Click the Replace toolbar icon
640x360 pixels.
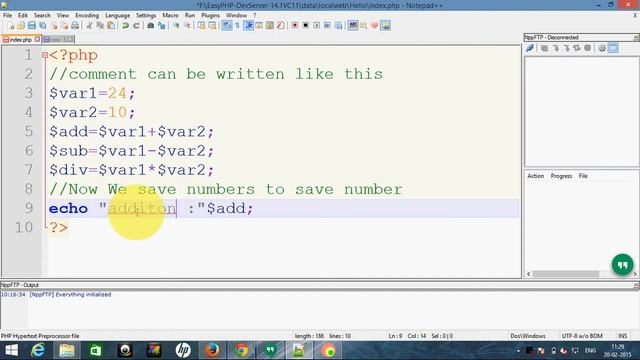click(x=162, y=26)
